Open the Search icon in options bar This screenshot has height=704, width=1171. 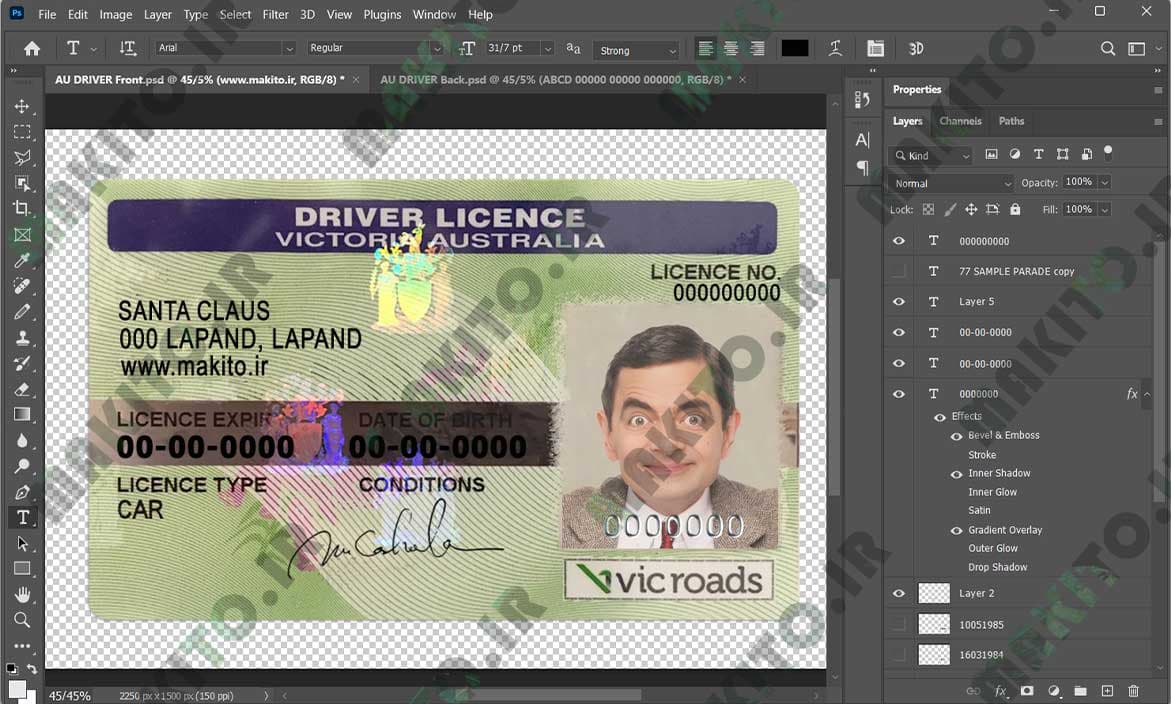(1108, 49)
